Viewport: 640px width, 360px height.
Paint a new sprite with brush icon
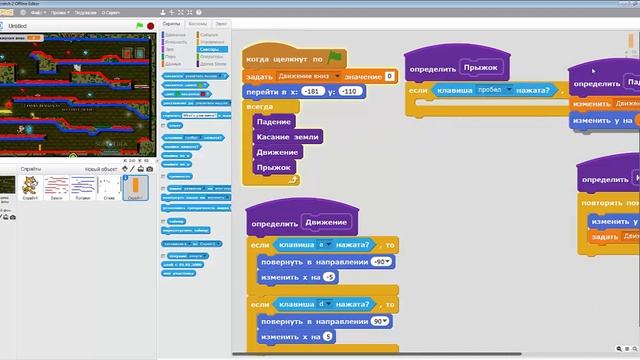[132, 169]
